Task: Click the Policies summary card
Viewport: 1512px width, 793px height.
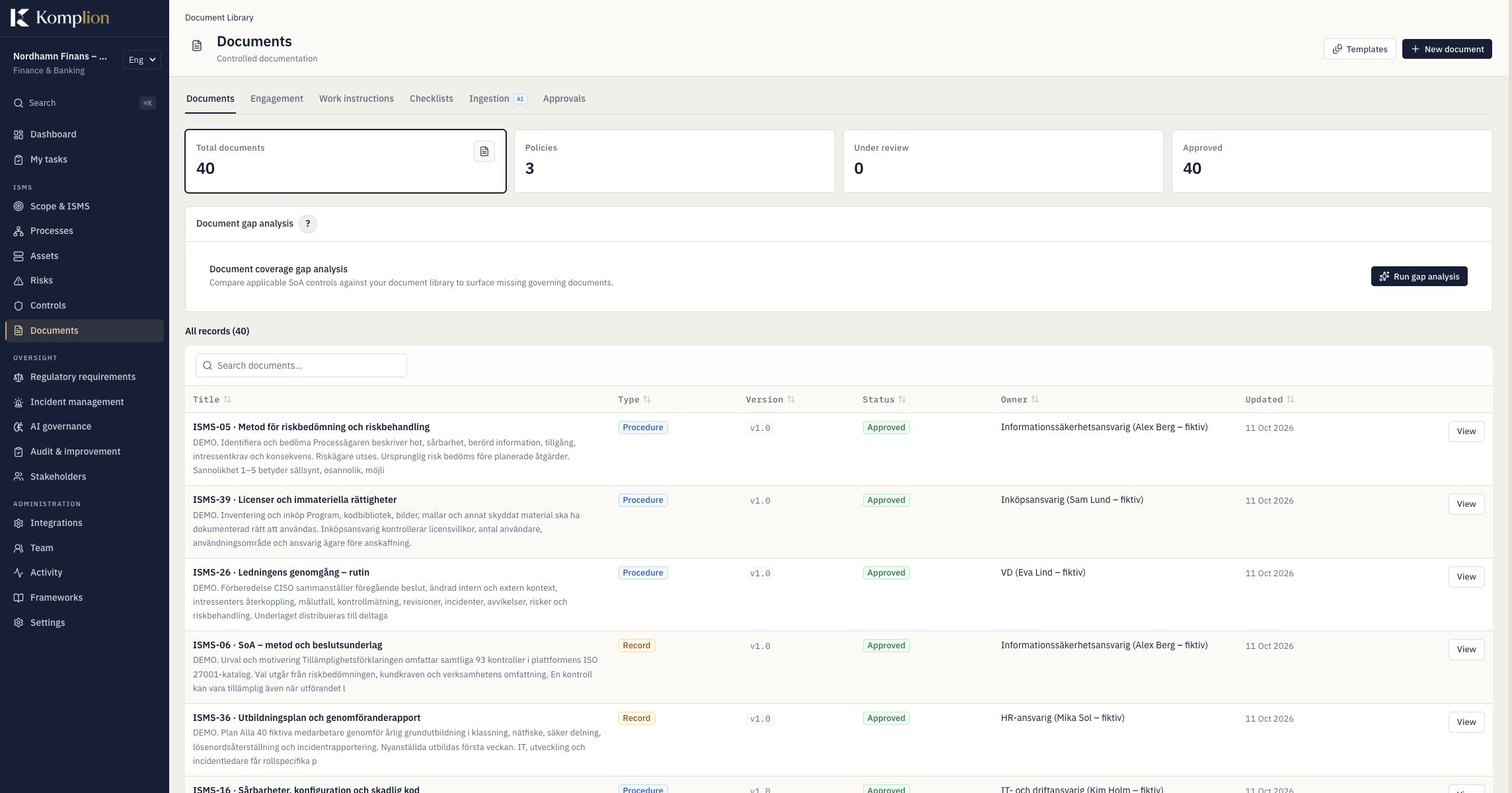Action: point(675,161)
